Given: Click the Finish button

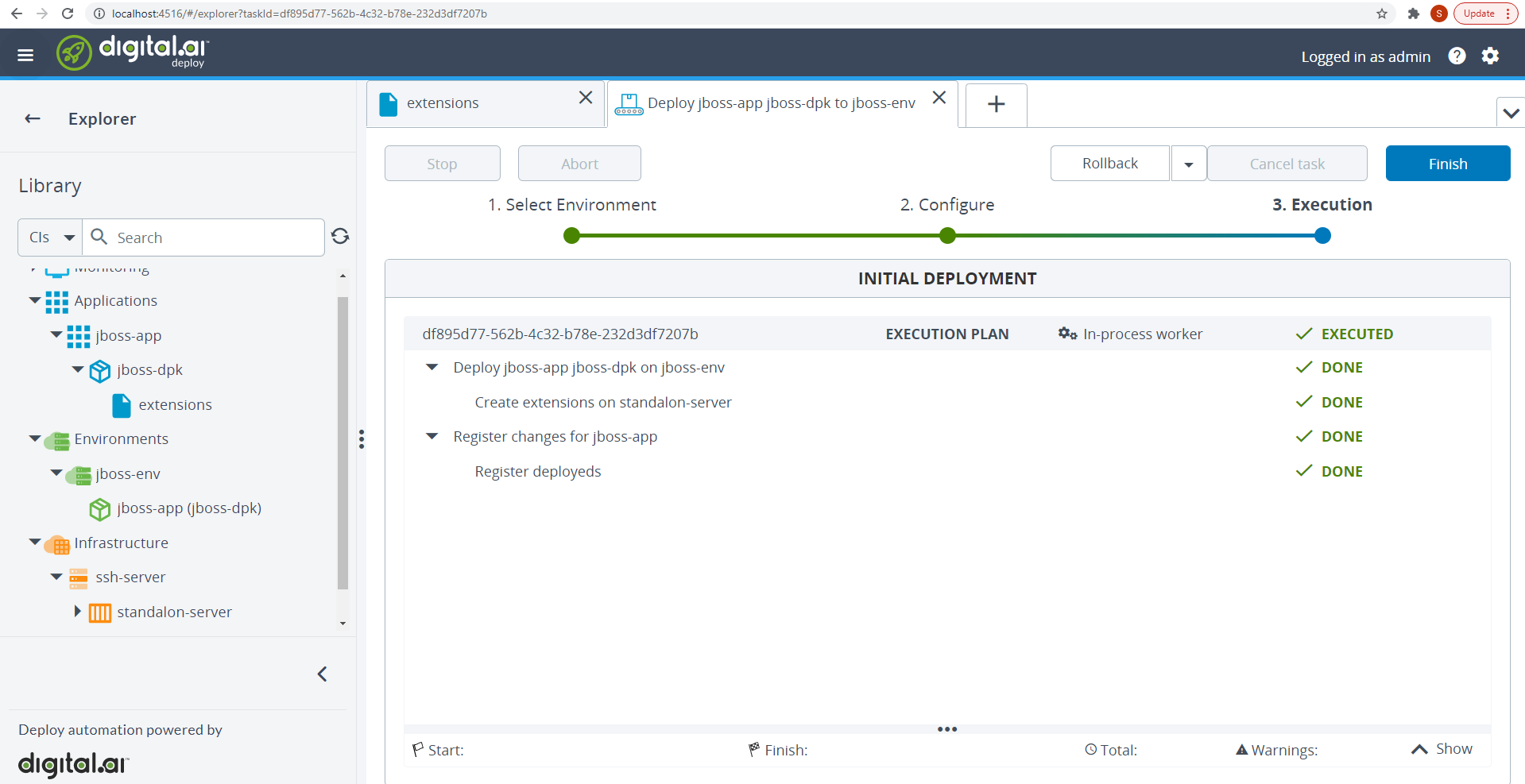Looking at the screenshot, I should pos(1448,164).
